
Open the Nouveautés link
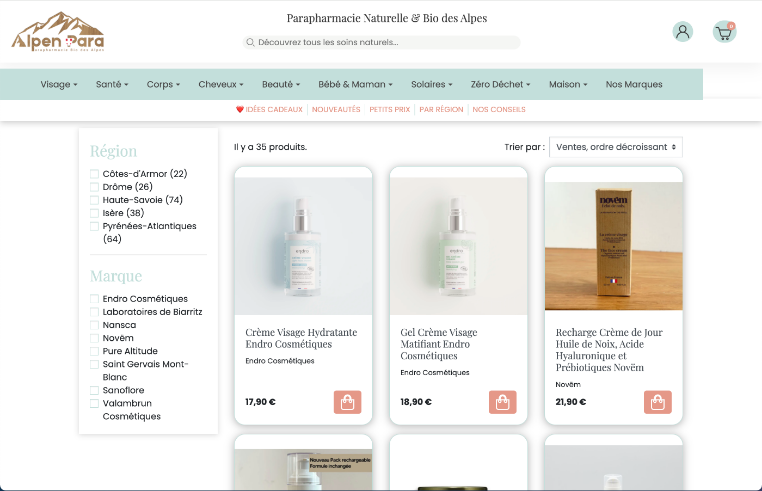pyautogui.click(x=336, y=109)
